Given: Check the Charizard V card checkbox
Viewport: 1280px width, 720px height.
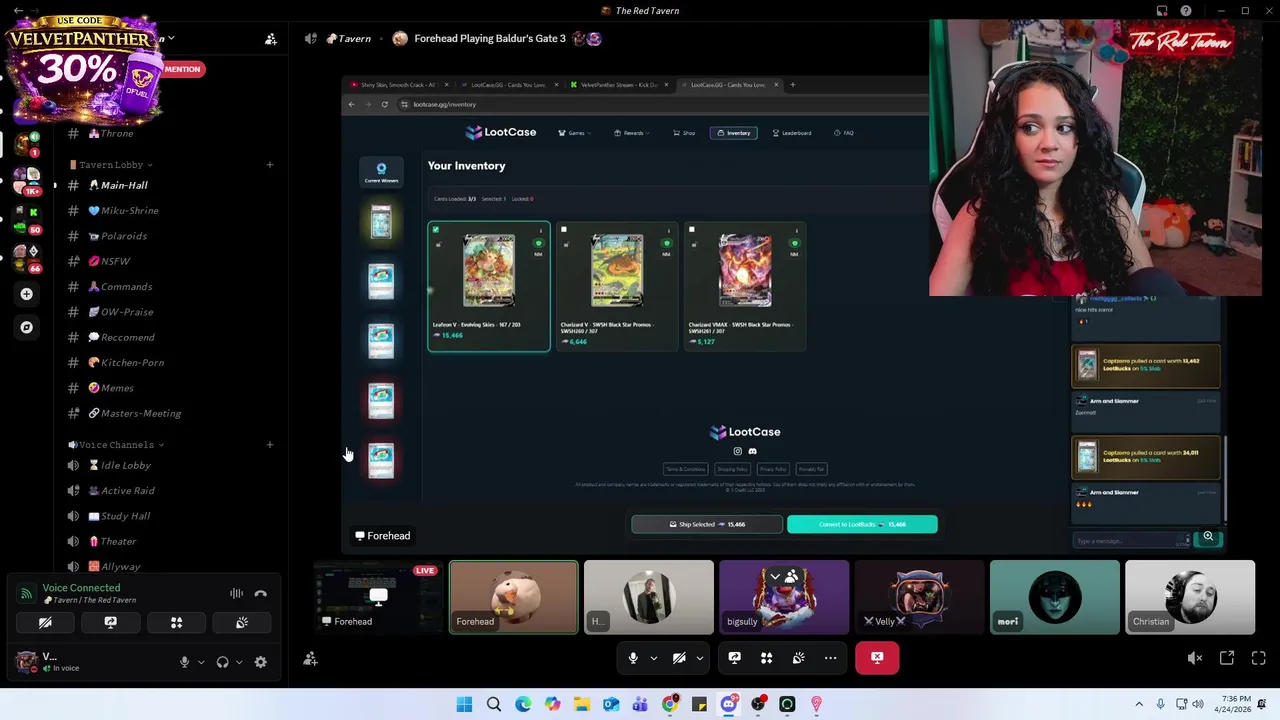Looking at the screenshot, I should (x=564, y=230).
